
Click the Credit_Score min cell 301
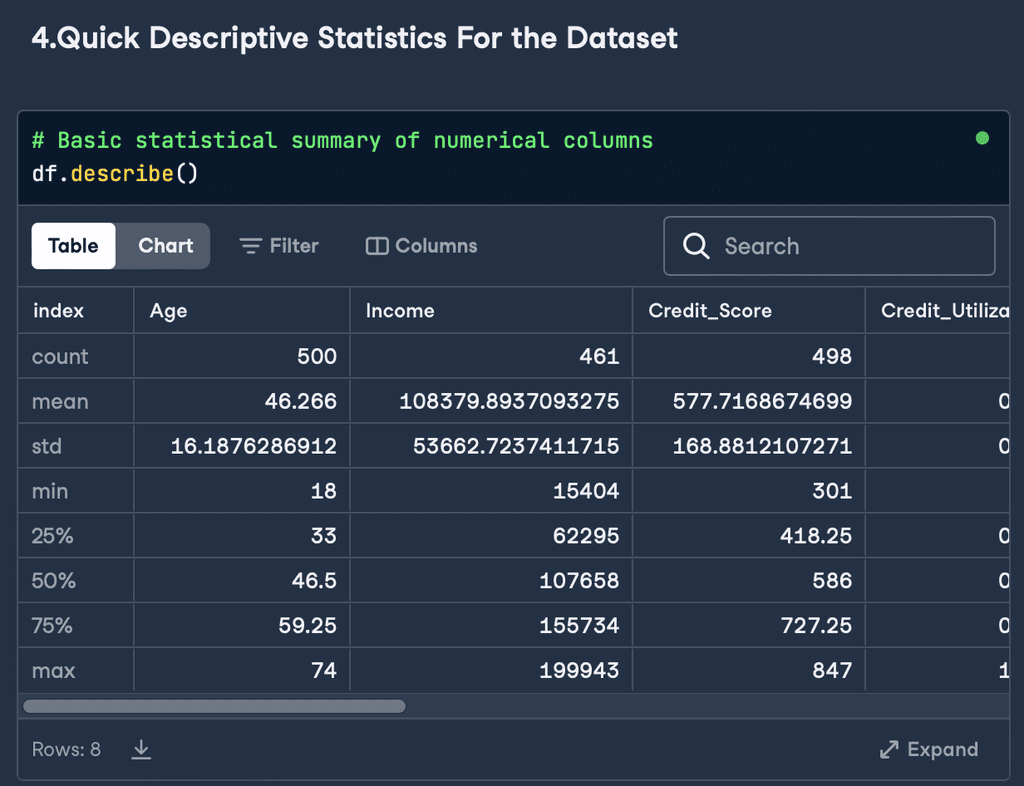pyautogui.click(x=748, y=491)
